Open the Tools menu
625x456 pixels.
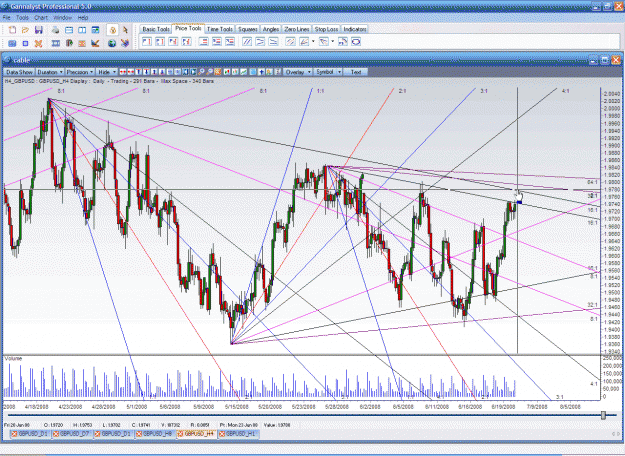click(x=22, y=18)
